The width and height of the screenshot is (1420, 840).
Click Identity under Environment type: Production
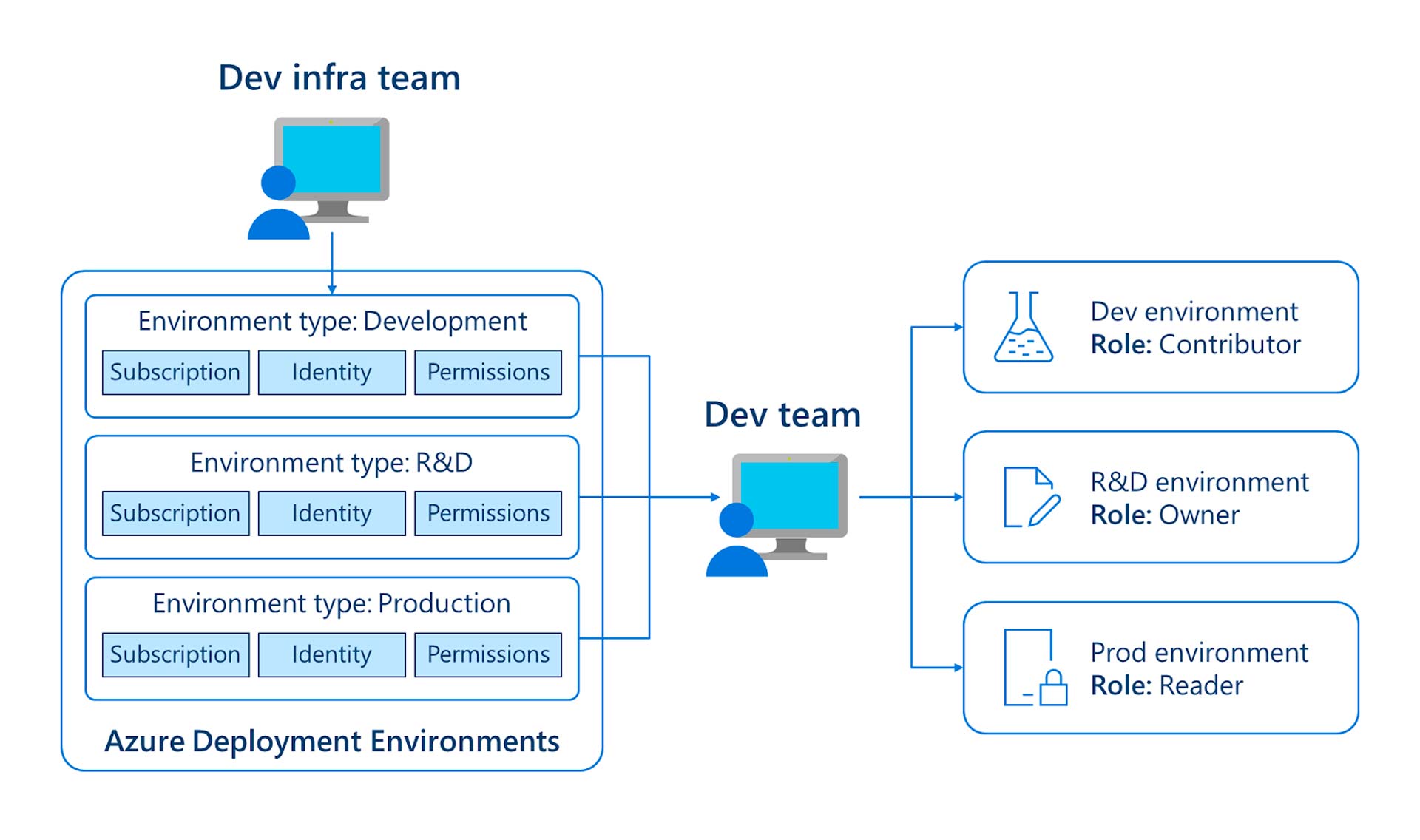pyautogui.click(x=332, y=654)
